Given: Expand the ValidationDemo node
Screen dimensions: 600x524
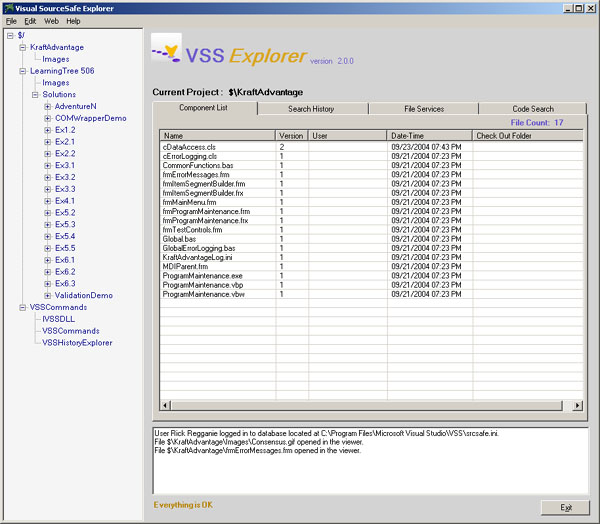Looking at the screenshot, I should tap(47, 295).
